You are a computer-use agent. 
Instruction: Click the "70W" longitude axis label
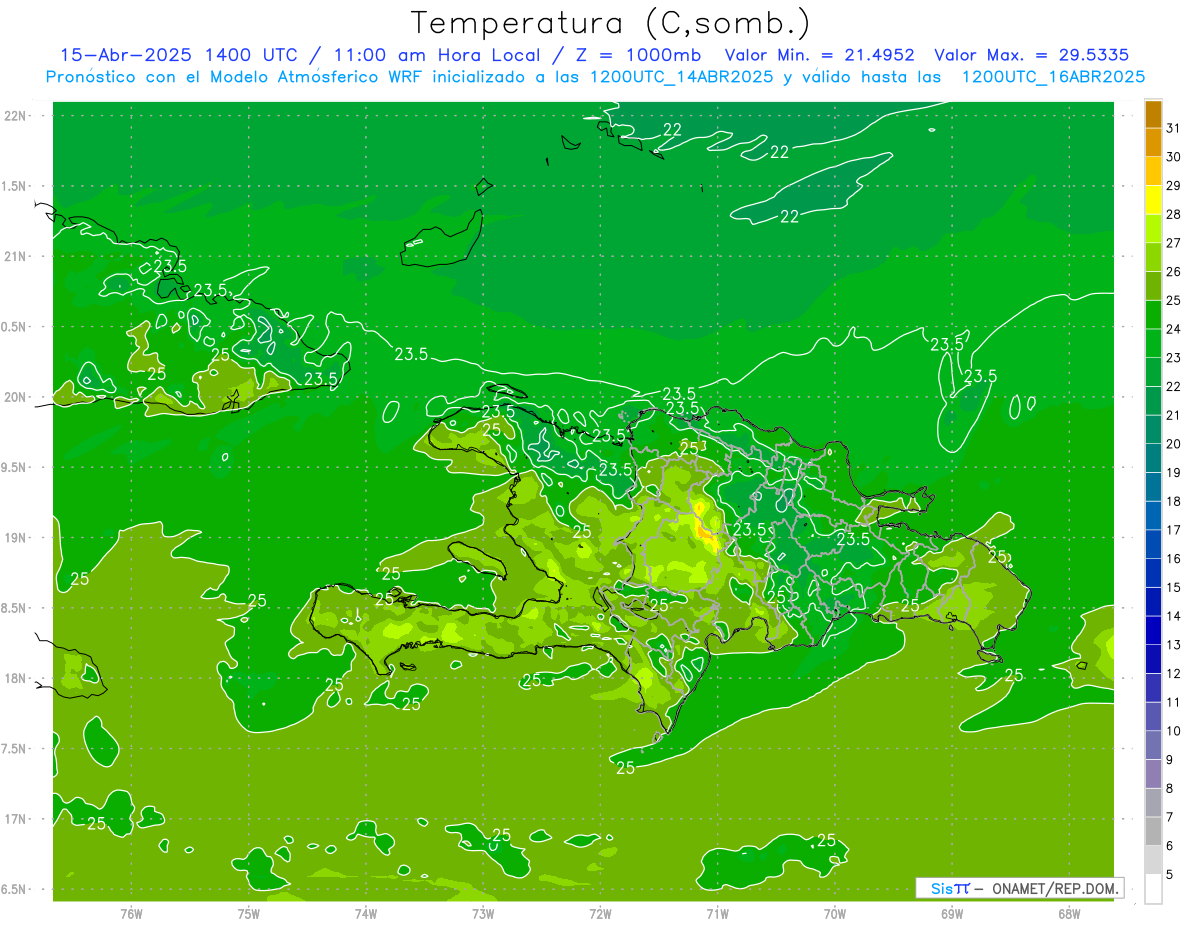[x=835, y=912]
